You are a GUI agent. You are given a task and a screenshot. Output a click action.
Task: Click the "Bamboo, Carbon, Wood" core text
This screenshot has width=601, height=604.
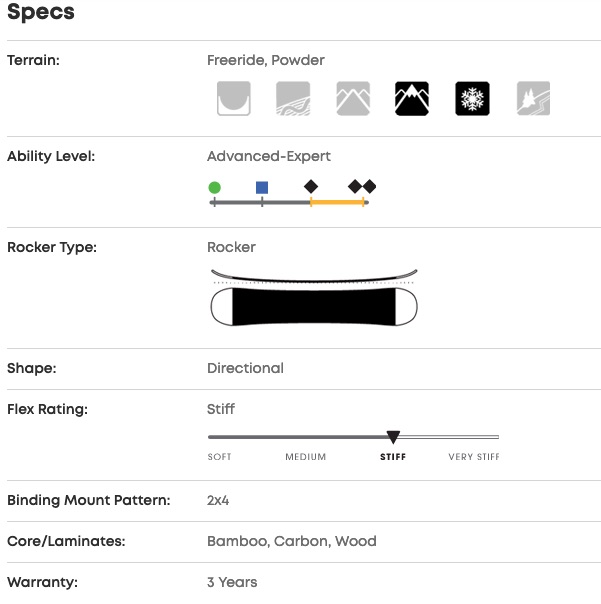[292, 541]
